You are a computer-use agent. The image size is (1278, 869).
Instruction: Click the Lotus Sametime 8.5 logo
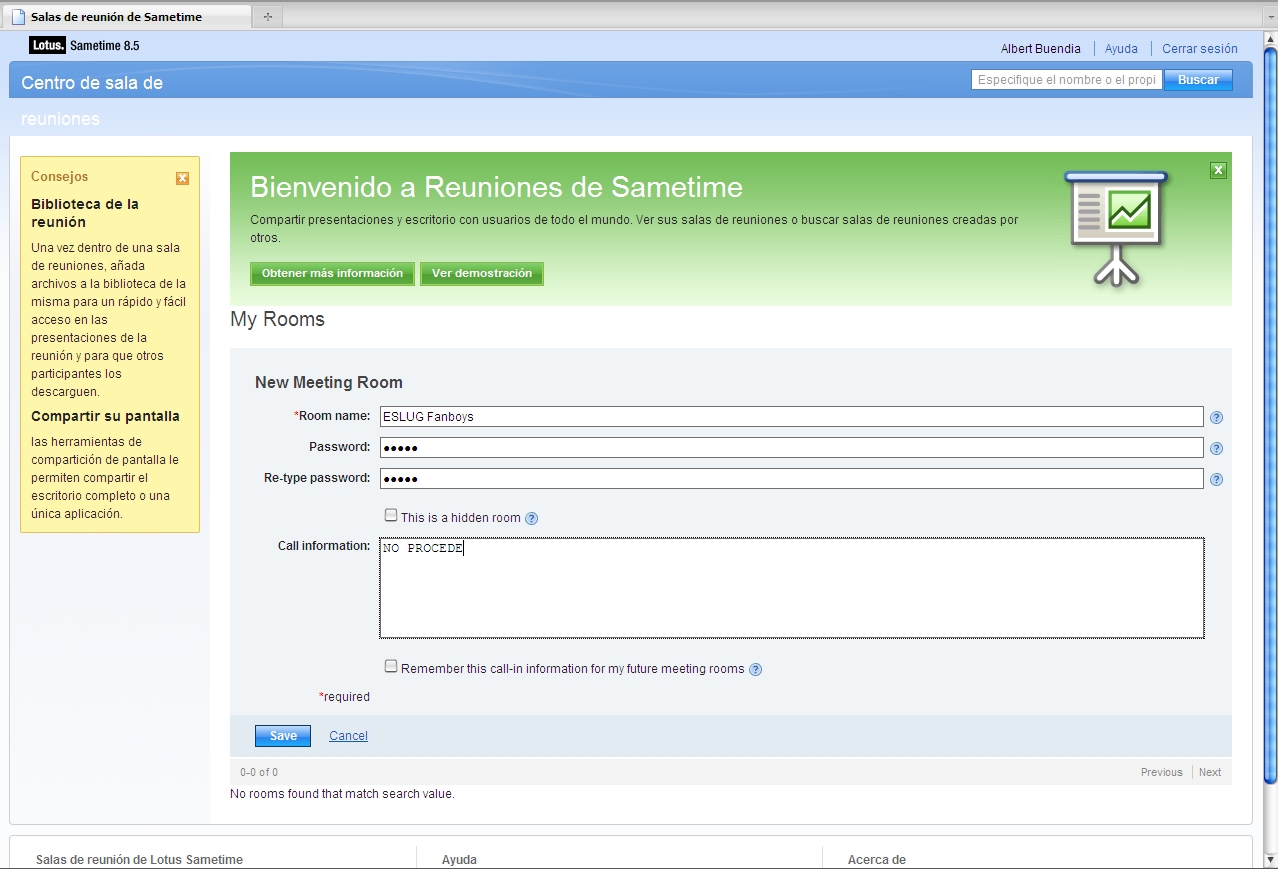84,45
